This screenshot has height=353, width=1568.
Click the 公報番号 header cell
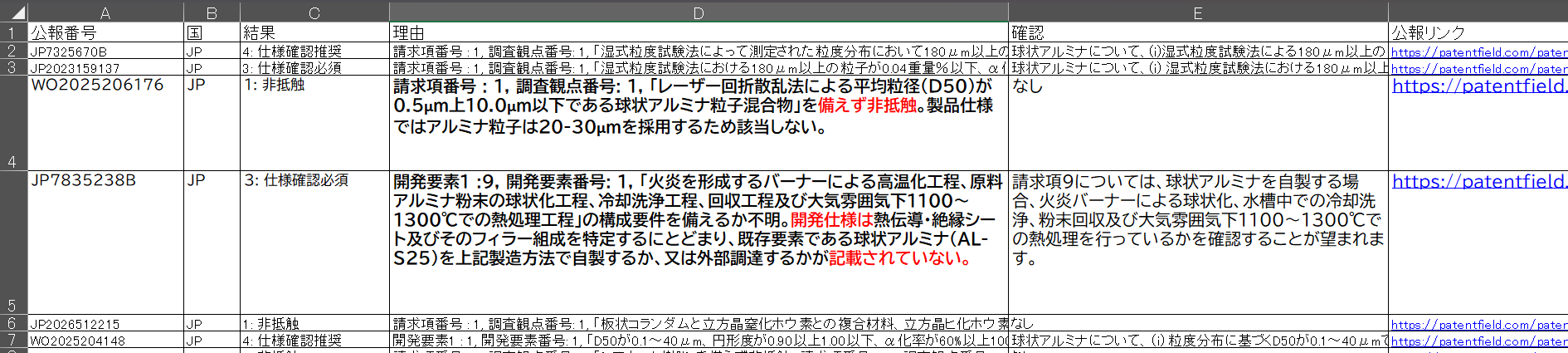click(106, 32)
